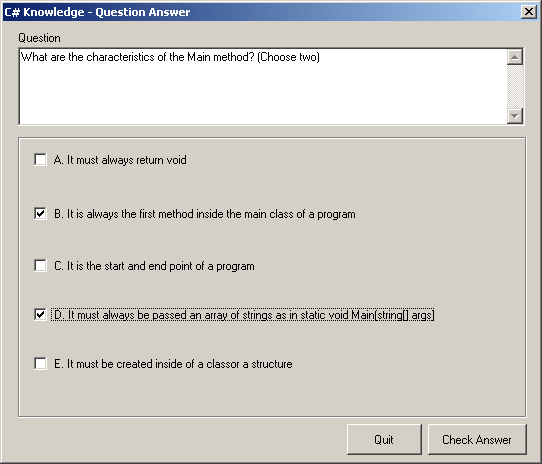The image size is (542, 464).
Task: Click the question box scroll up arrow
Action: pyautogui.click(x=515, y=57)
